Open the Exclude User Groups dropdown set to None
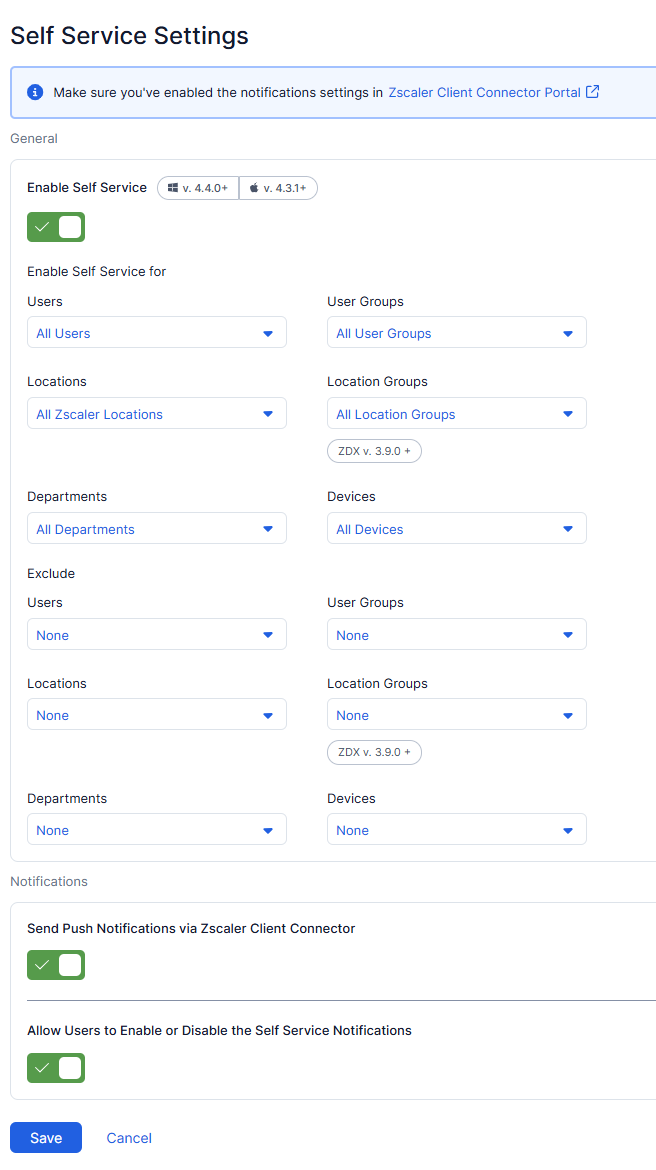Image resolution: width=656 pixels, height=1170 pixels. coord(457,634)
